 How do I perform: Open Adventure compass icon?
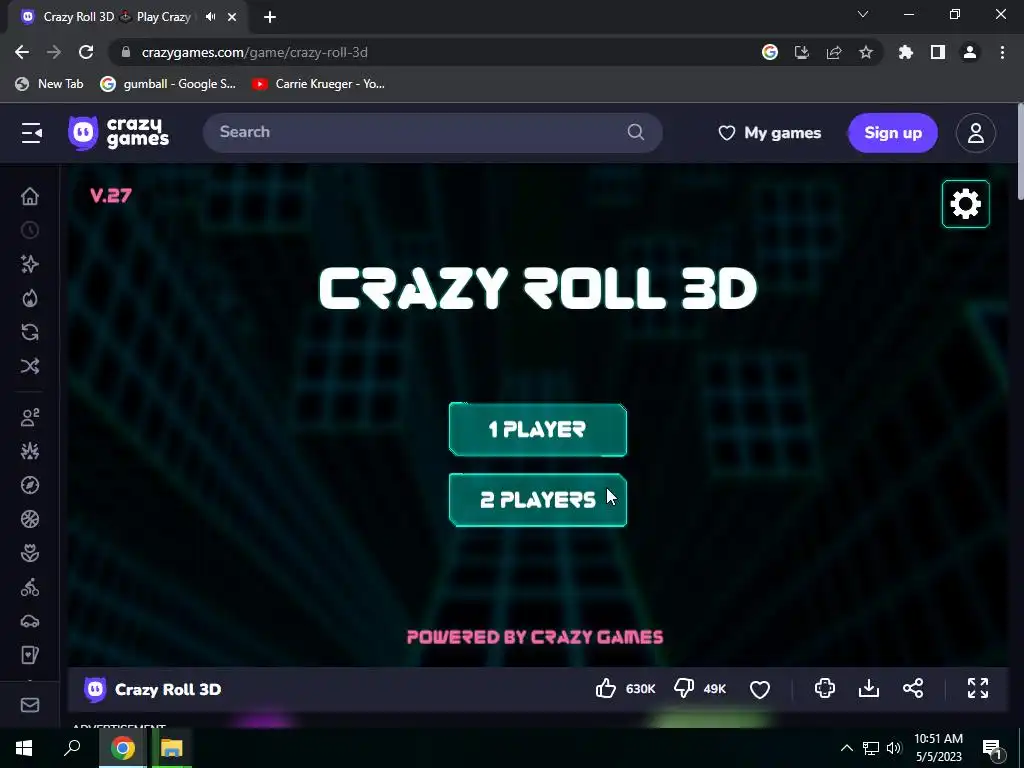[x=30, y=485]
